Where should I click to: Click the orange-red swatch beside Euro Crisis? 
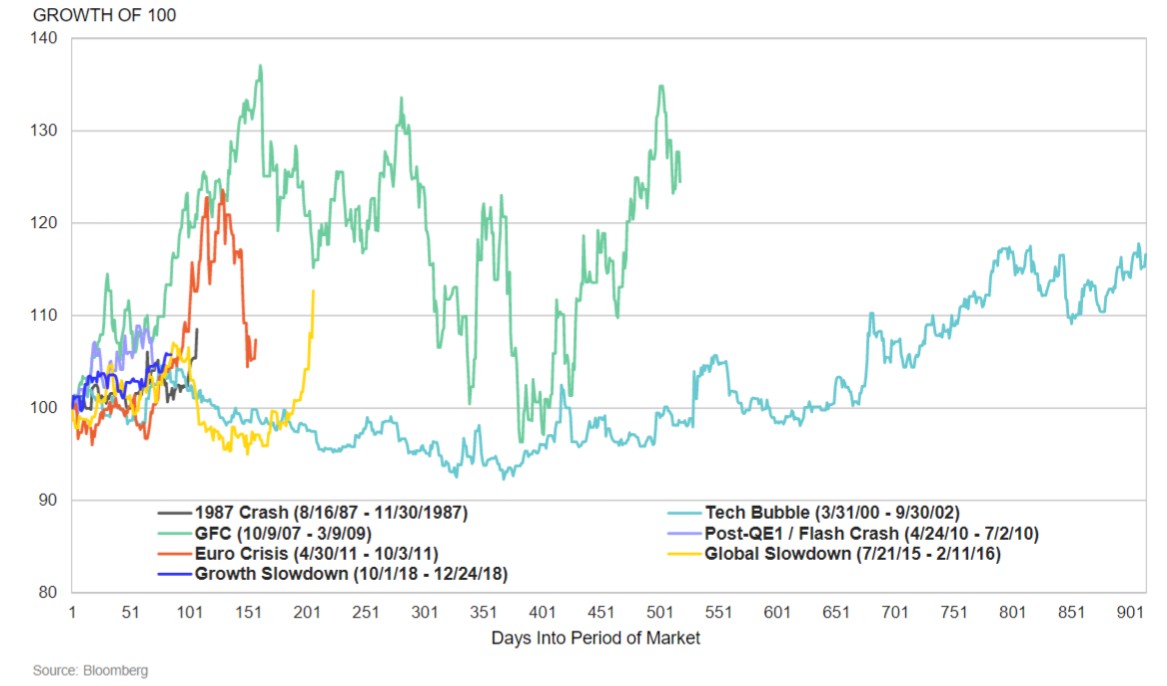[x=174, y=554]
